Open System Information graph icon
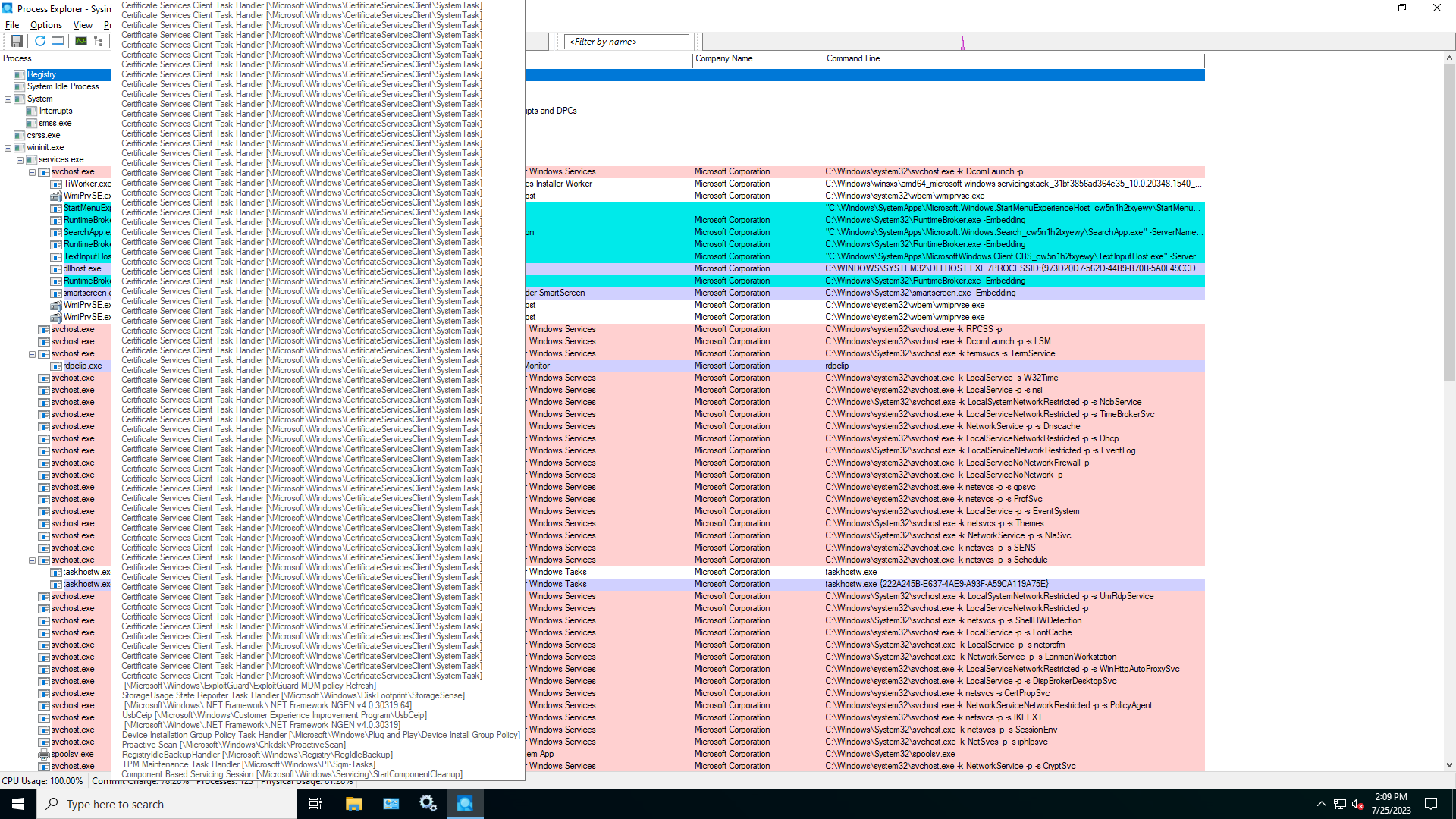Image resolution: width=1456 pixels, height=819 pixels. [x=80, y=41]
